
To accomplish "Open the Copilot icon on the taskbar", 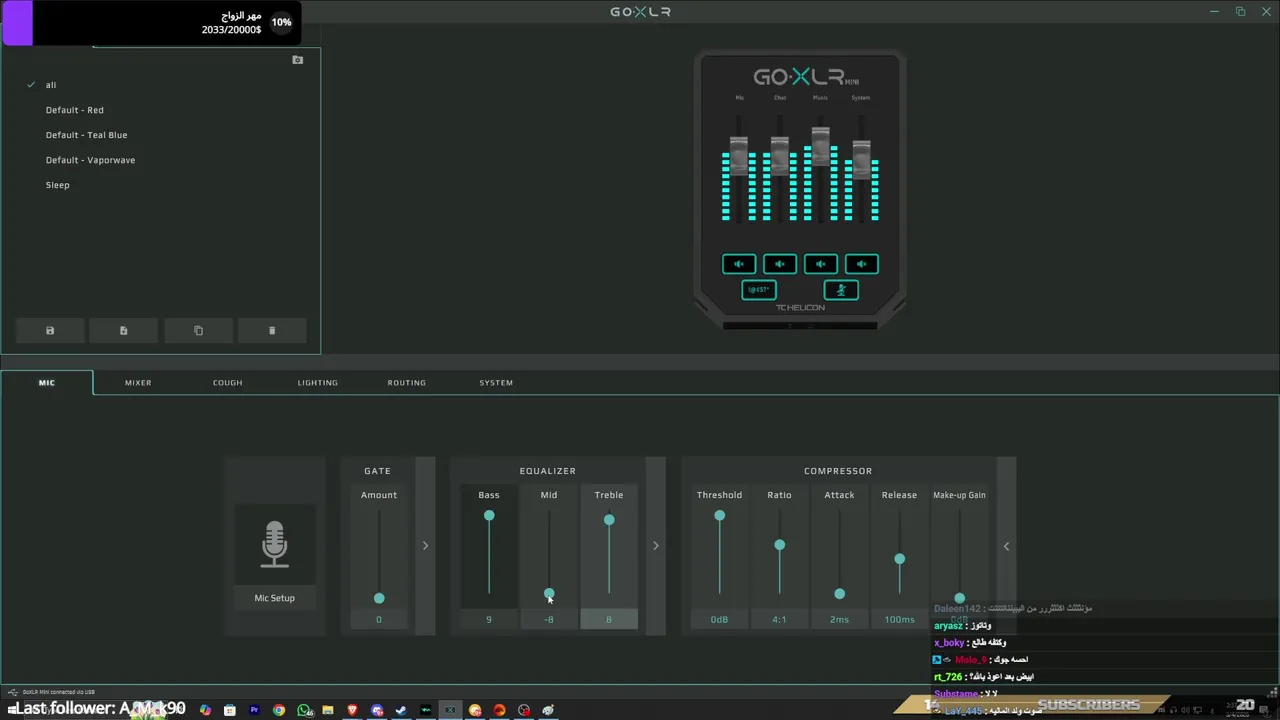I will pos(205,710).
